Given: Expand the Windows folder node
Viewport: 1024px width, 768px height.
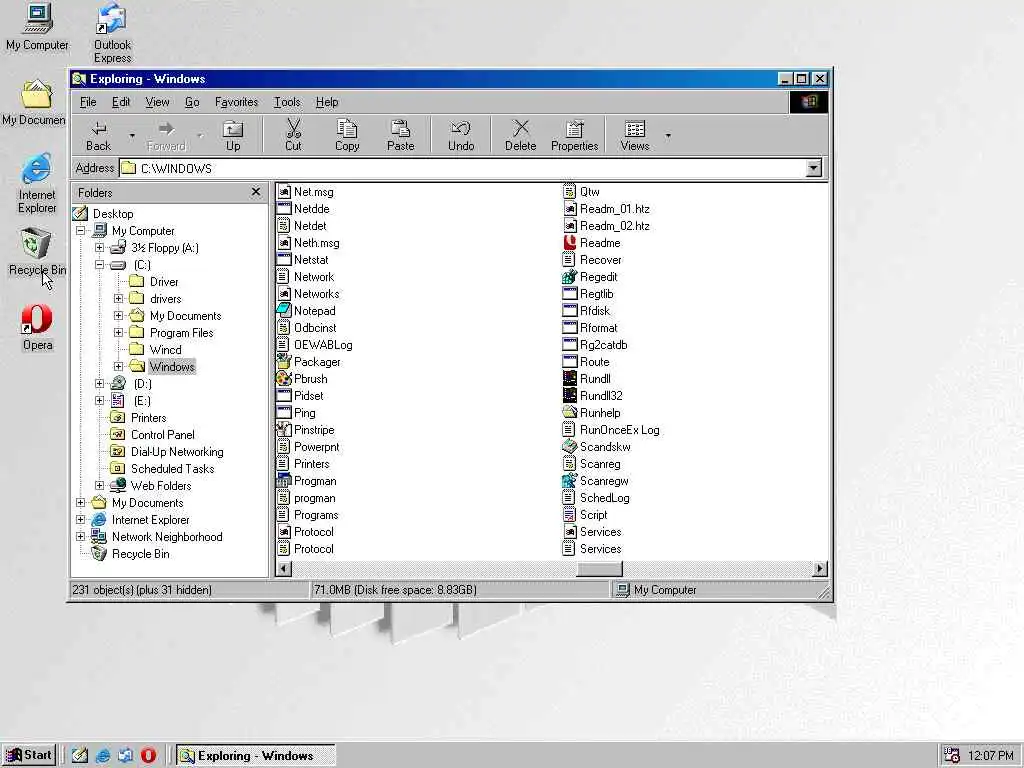Looking at the screenshot, I should pyautogui.click(x=118, y=366).
